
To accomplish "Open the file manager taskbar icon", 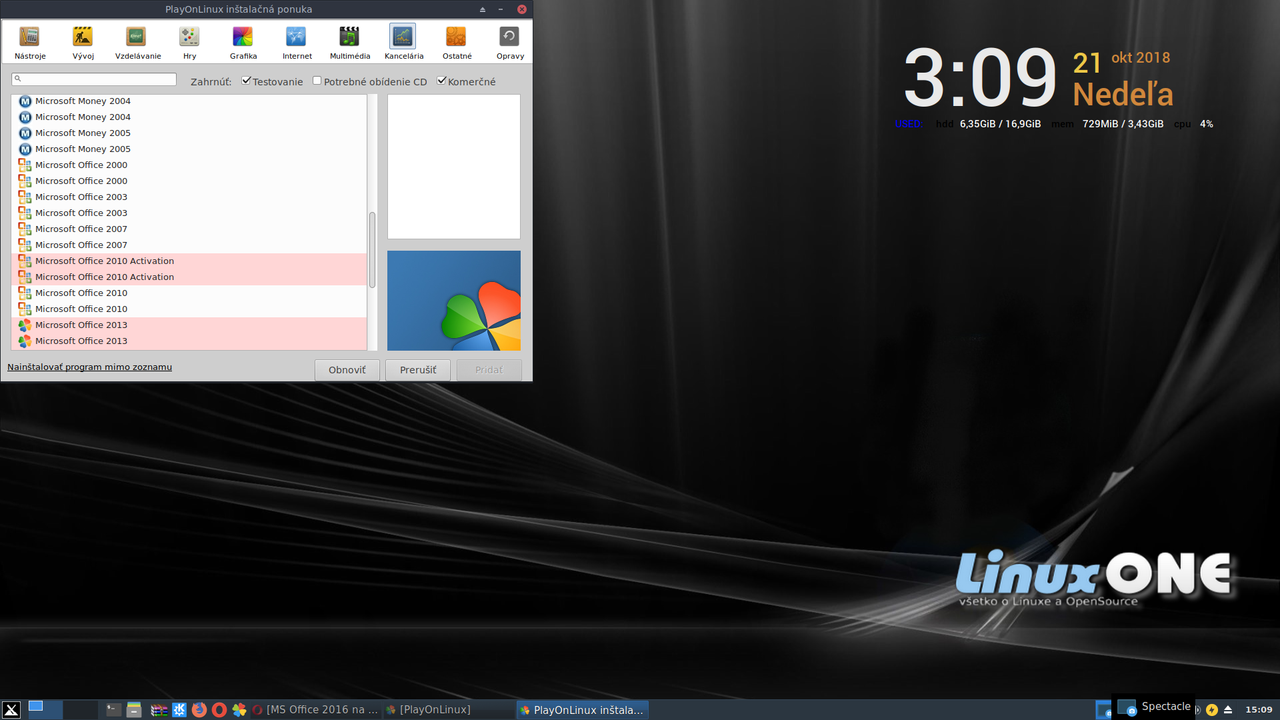I will pos(134,710).
